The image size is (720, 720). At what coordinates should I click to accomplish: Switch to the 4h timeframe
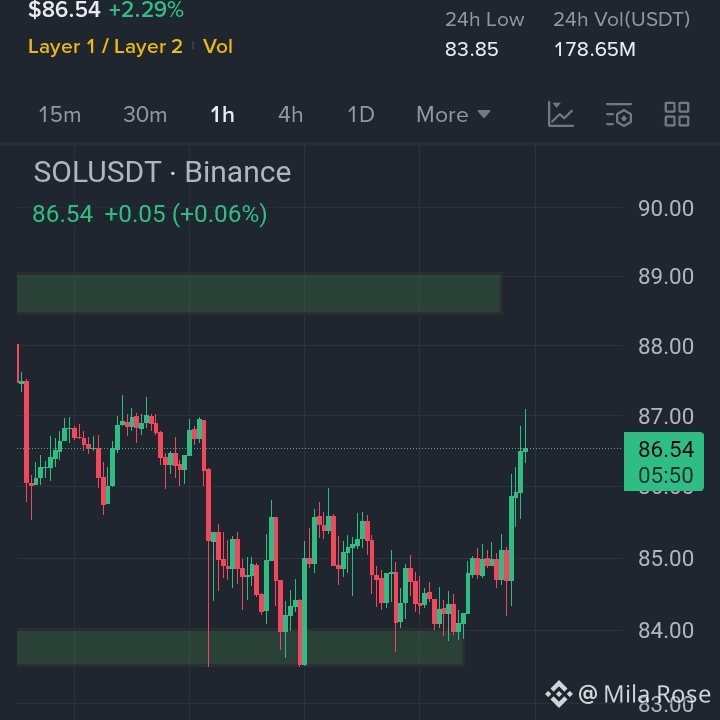coord(291,114)
